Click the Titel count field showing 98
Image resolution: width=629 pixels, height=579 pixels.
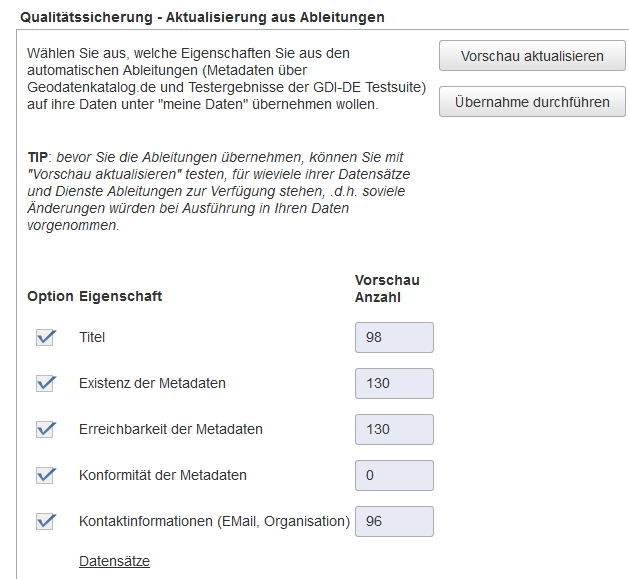(394, 337)
